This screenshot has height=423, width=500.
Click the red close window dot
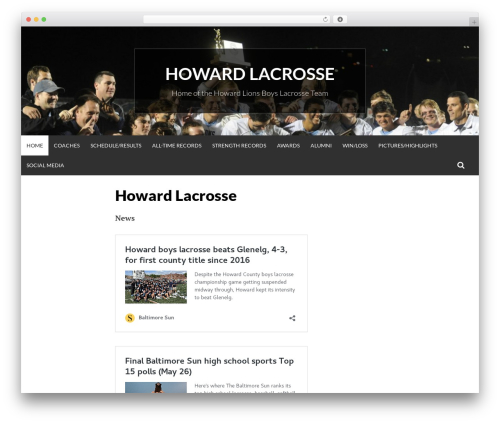pos(29,19)
